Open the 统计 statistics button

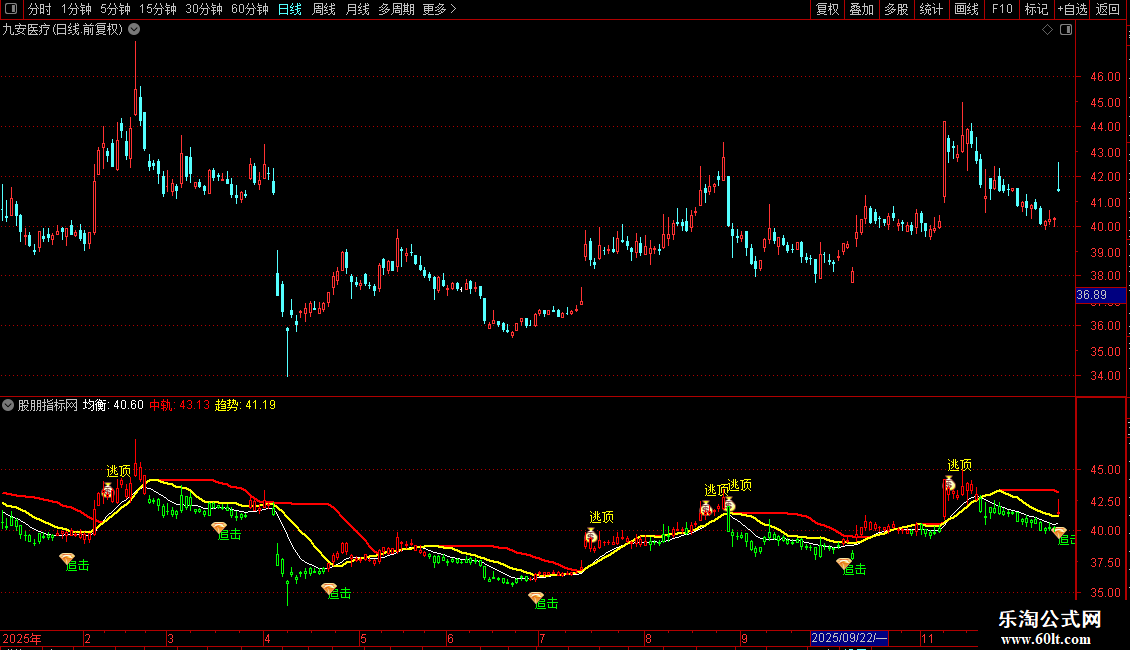[x=931, y=9]
